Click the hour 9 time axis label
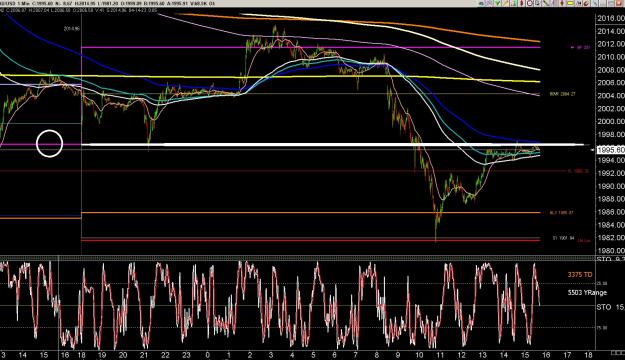The width and height of the screenshot is (625, 360). [398, 355]
